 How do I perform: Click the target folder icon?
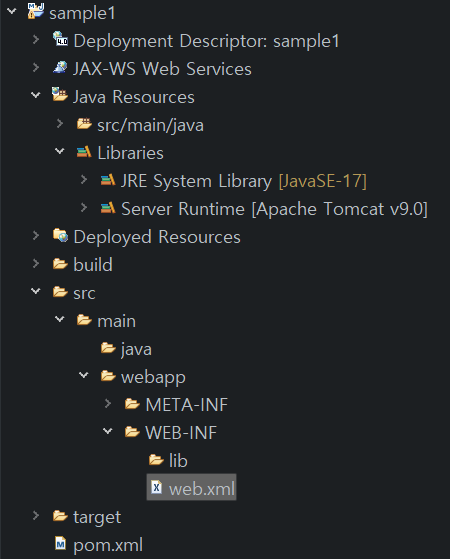point(60,516)
